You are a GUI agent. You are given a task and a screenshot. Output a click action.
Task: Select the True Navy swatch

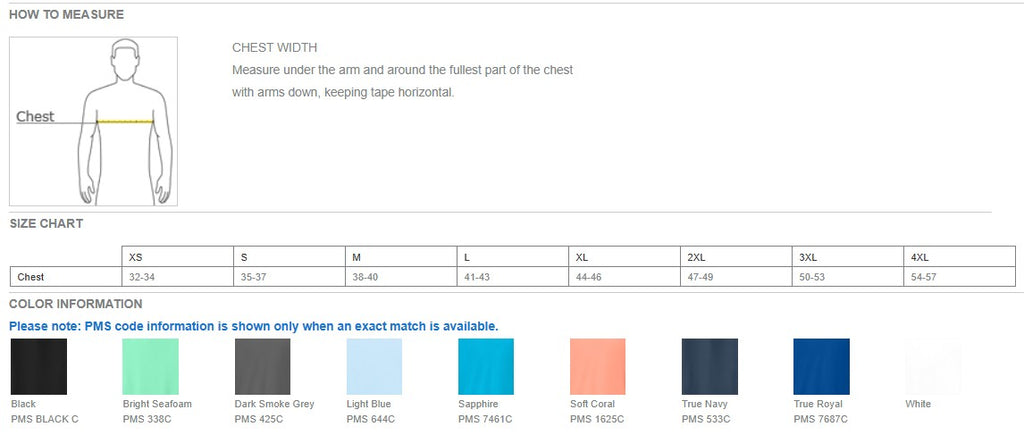(710, 366)
